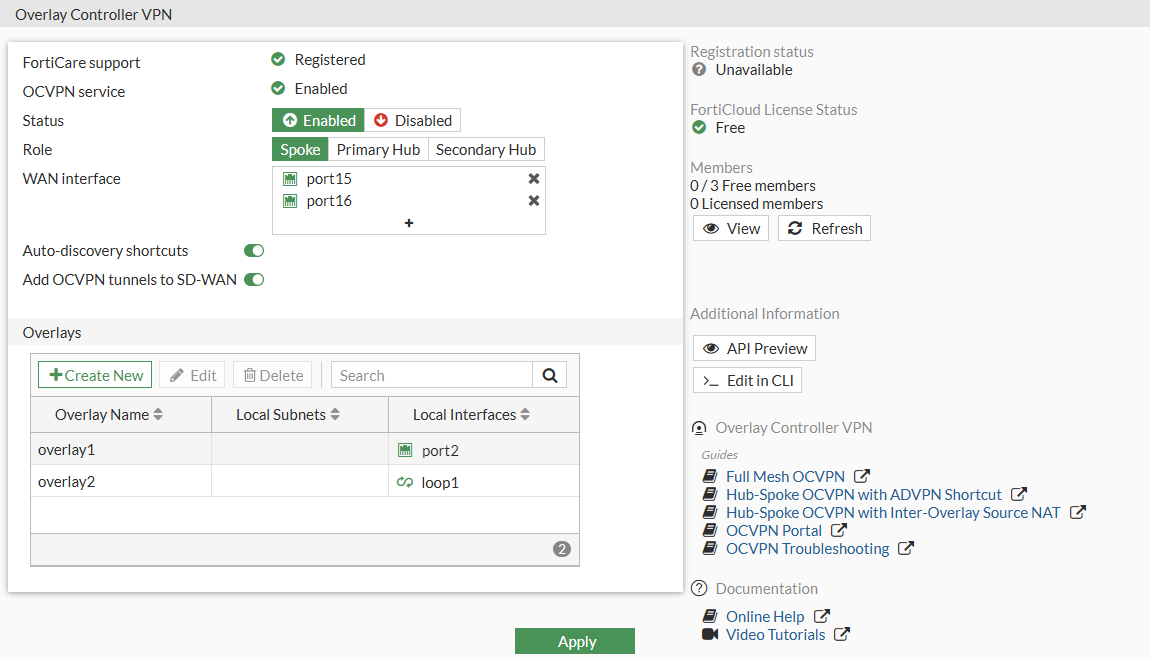Set Status to Disabled
This screenshot has height=660, width=1150.
click(412, 121)
